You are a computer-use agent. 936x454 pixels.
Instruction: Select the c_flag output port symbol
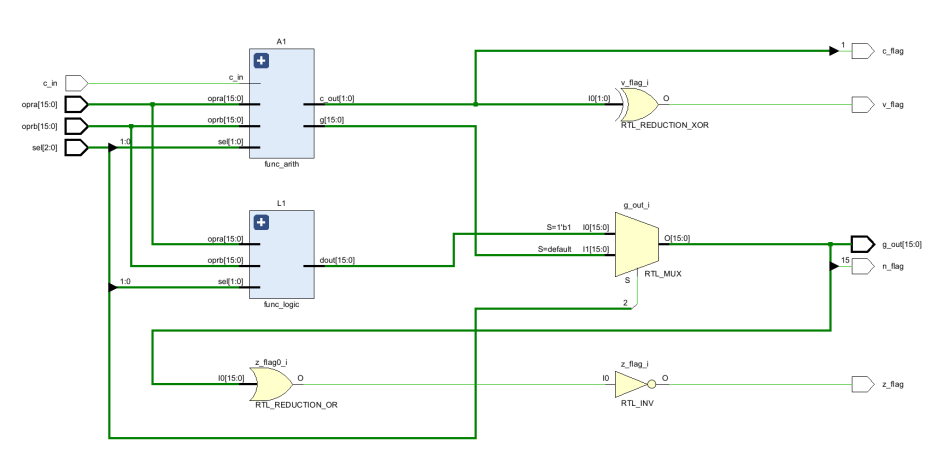863,51
